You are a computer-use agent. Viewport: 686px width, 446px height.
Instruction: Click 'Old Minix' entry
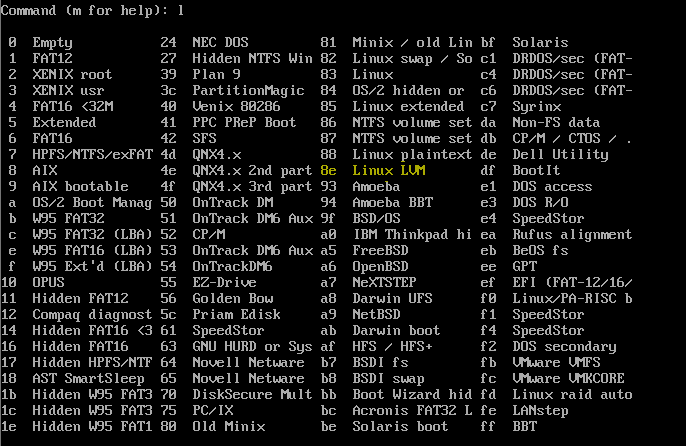tap(229, 426)
